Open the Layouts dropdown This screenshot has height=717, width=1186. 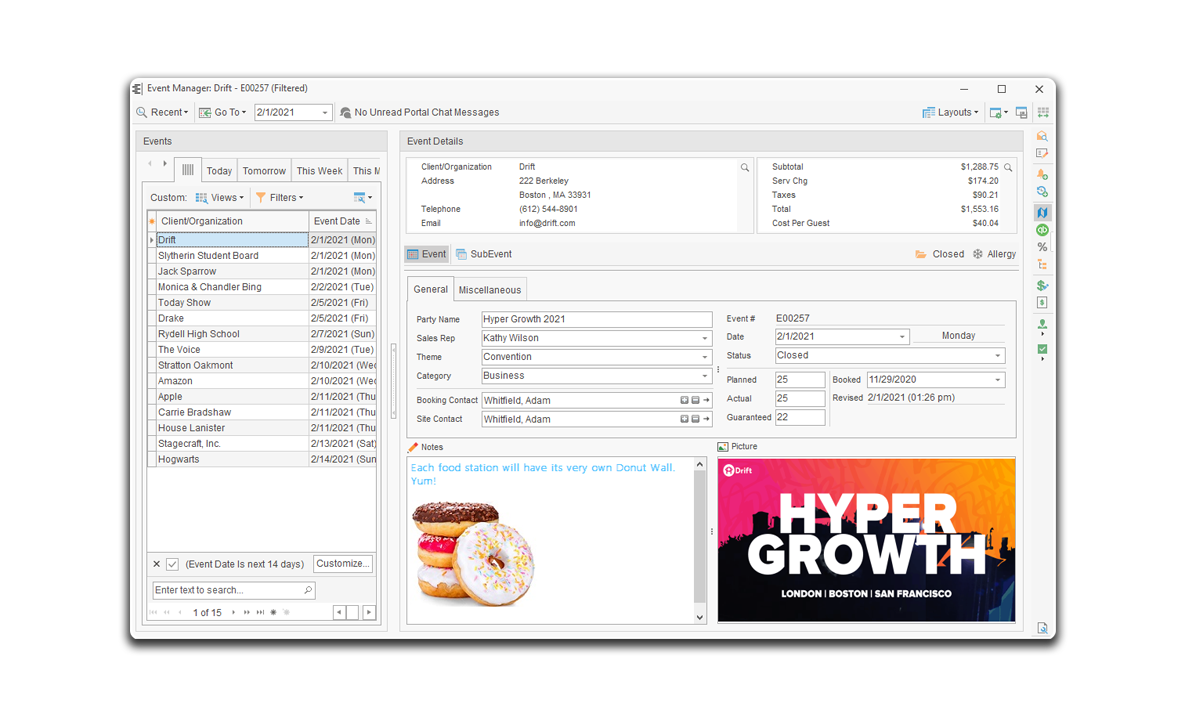[x=950, y=112]
